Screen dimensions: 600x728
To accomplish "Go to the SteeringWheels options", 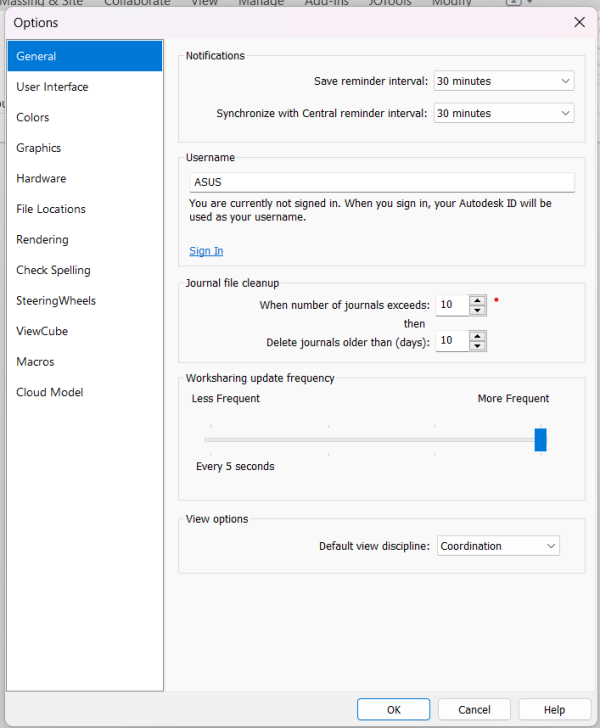I will pos(56,301).
